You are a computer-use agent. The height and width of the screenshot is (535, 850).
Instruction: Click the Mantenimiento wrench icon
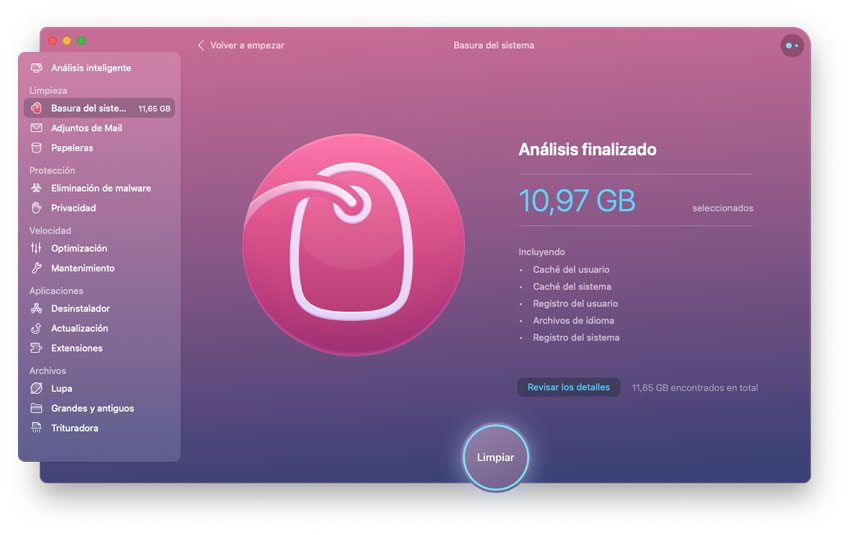tap(37, 268)
